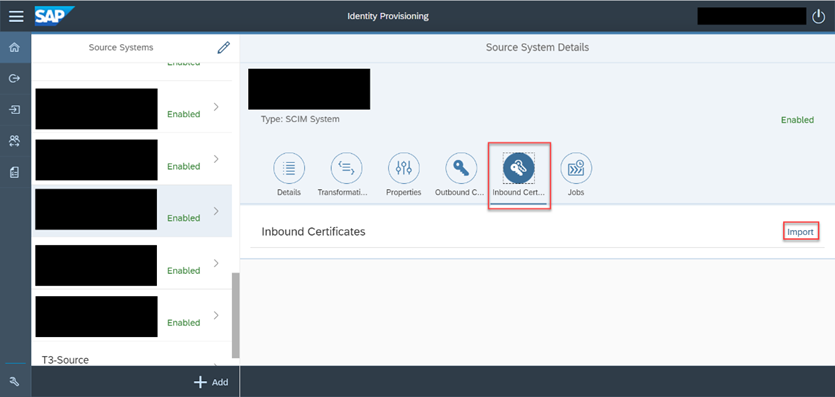Click the pencil edit icon
Viewport: 835px width, 397px height.
point(224,47)
